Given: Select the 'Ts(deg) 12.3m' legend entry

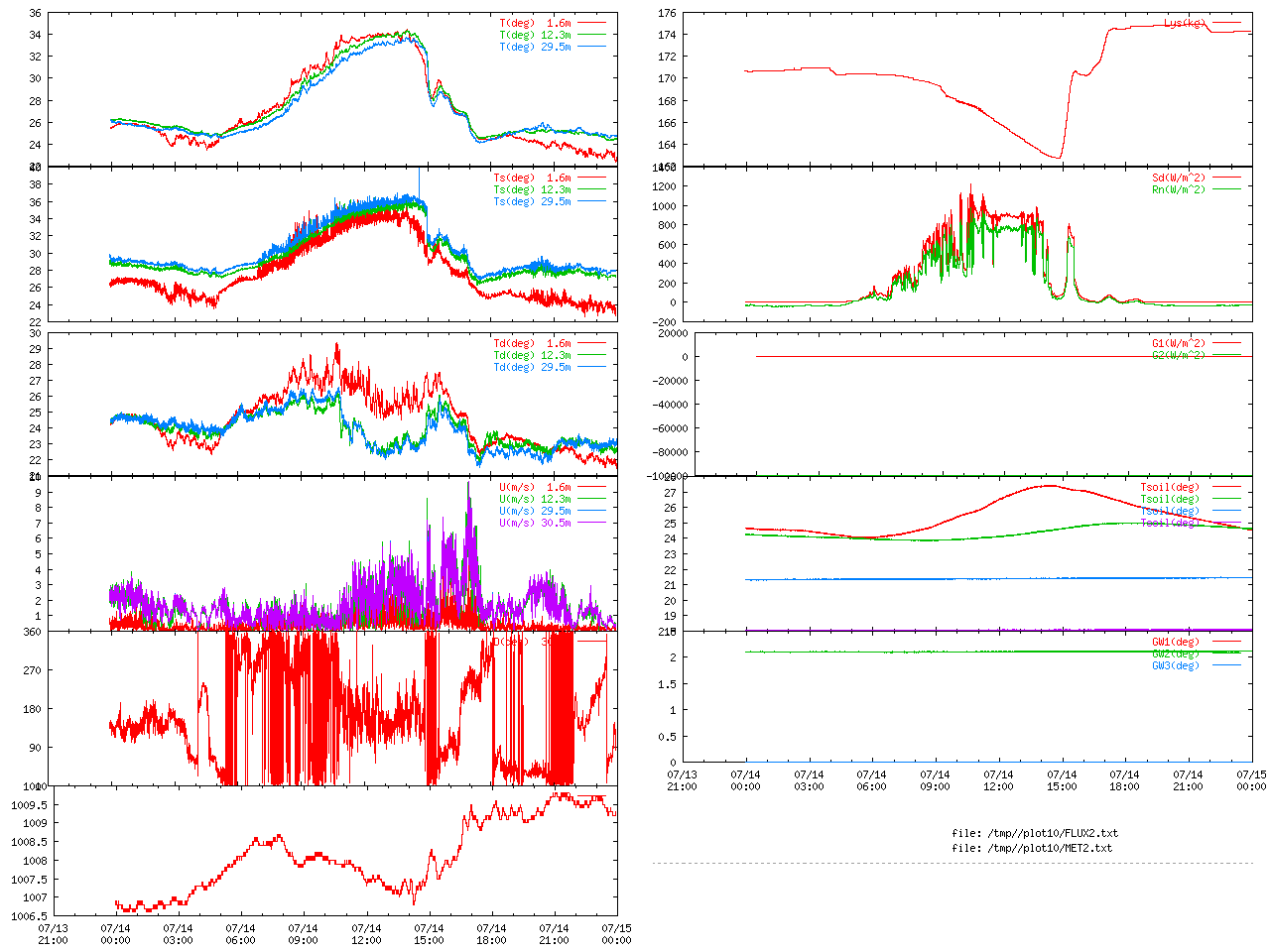Looking at the screenshot, I should pos(533,190).
